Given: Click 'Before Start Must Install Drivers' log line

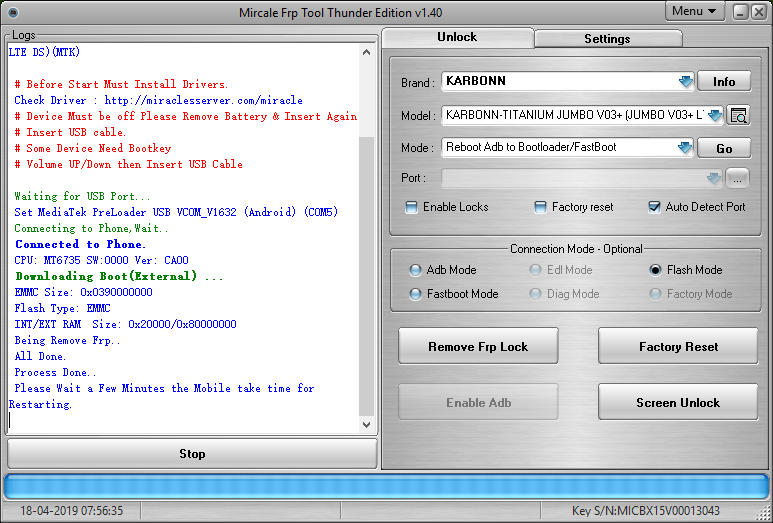Looking at the screenshot, I should pos(121,84).
